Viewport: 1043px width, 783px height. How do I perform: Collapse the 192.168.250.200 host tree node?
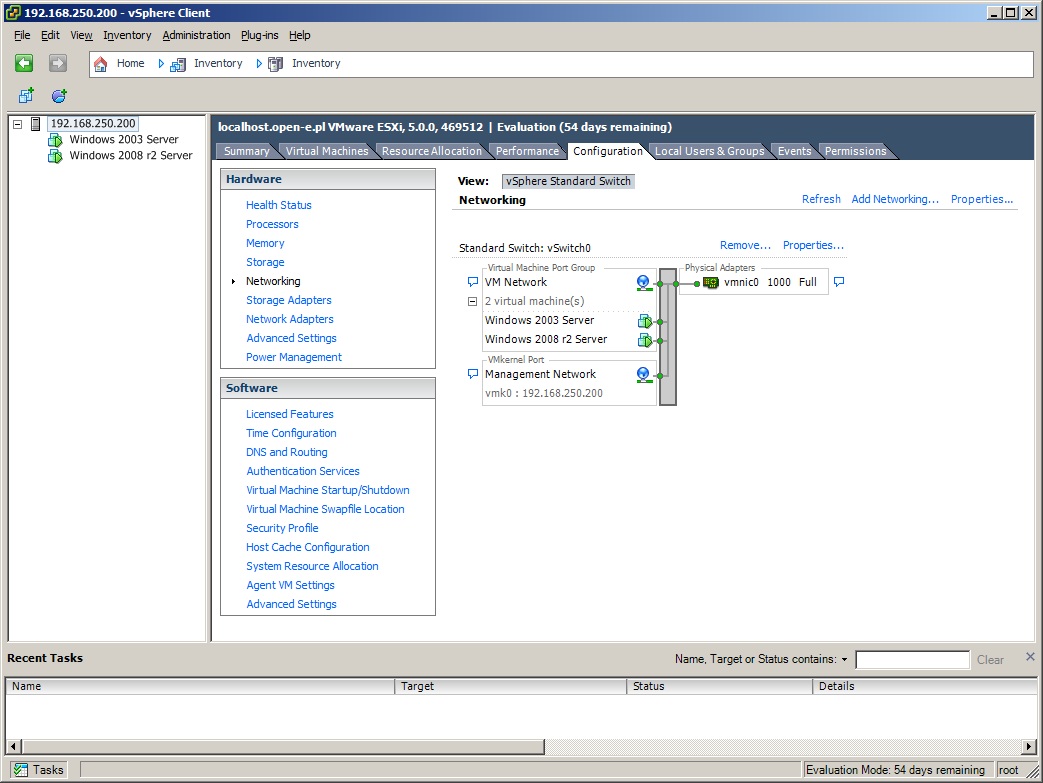[18, 124]
